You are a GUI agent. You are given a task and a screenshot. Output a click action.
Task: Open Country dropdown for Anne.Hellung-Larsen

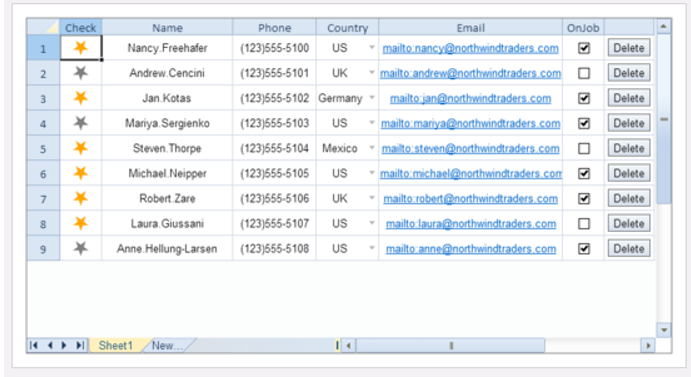click(x=372, y=248)
